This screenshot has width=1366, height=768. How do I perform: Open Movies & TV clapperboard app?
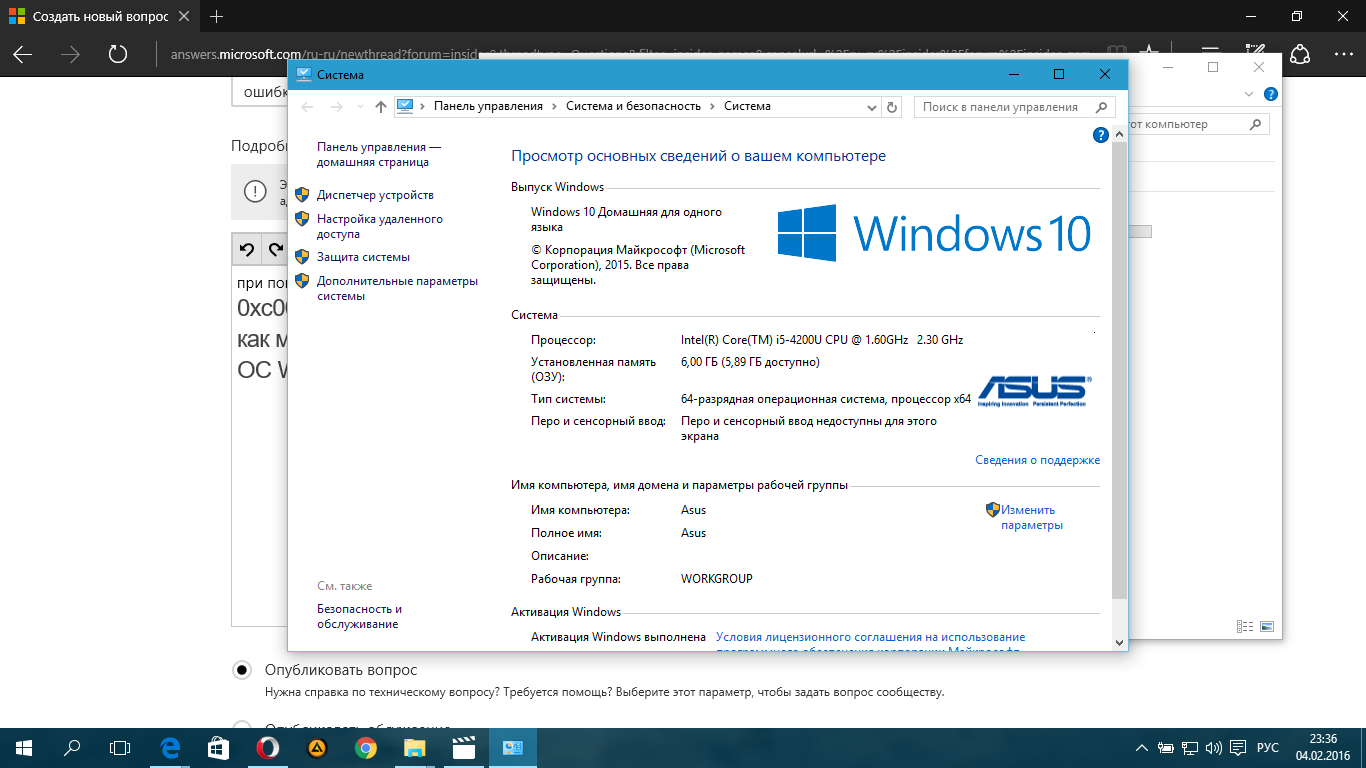463,747
